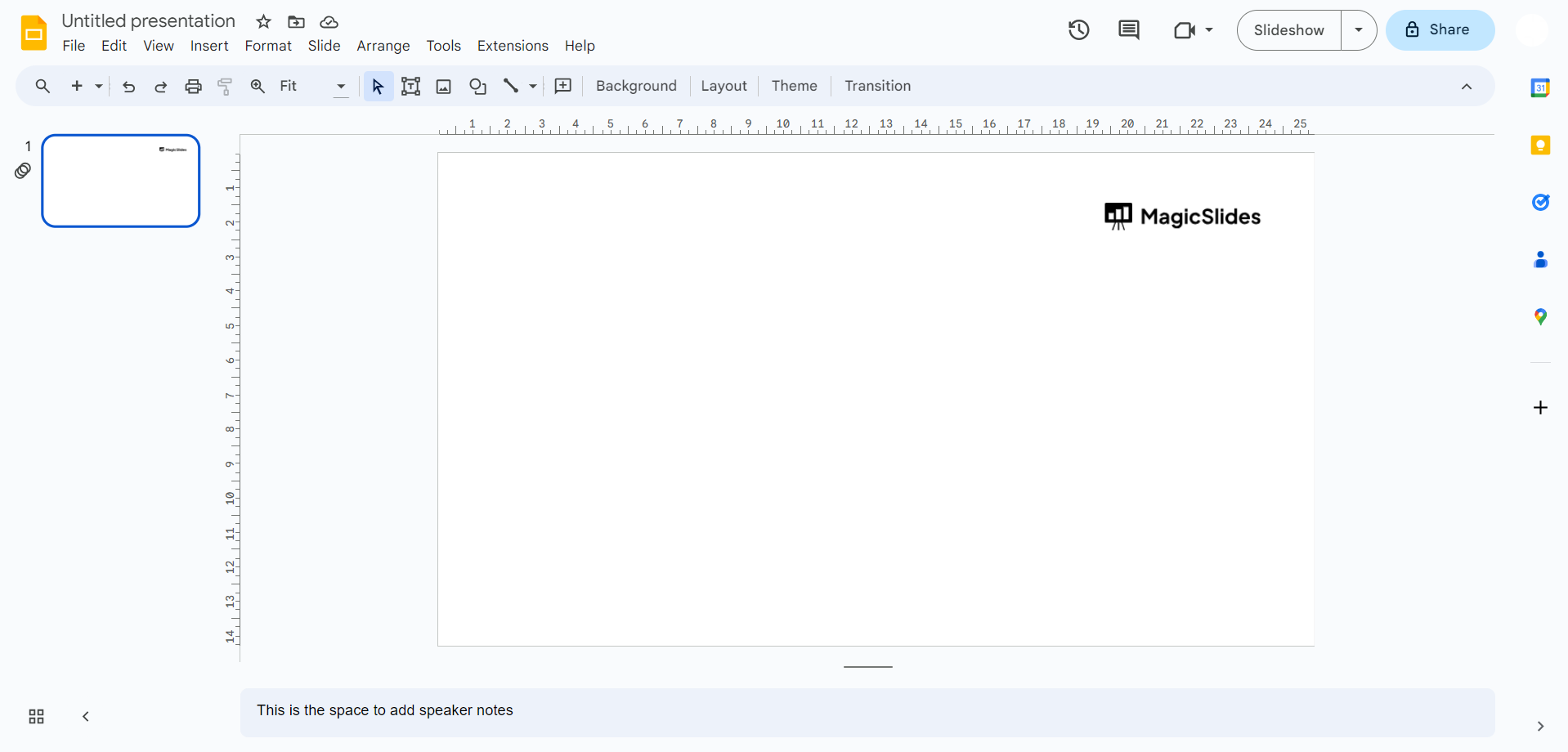This screenshot has width=1568, height=752.
Task: Check the cloud document status icon
Action: click(x=329, y=22)
